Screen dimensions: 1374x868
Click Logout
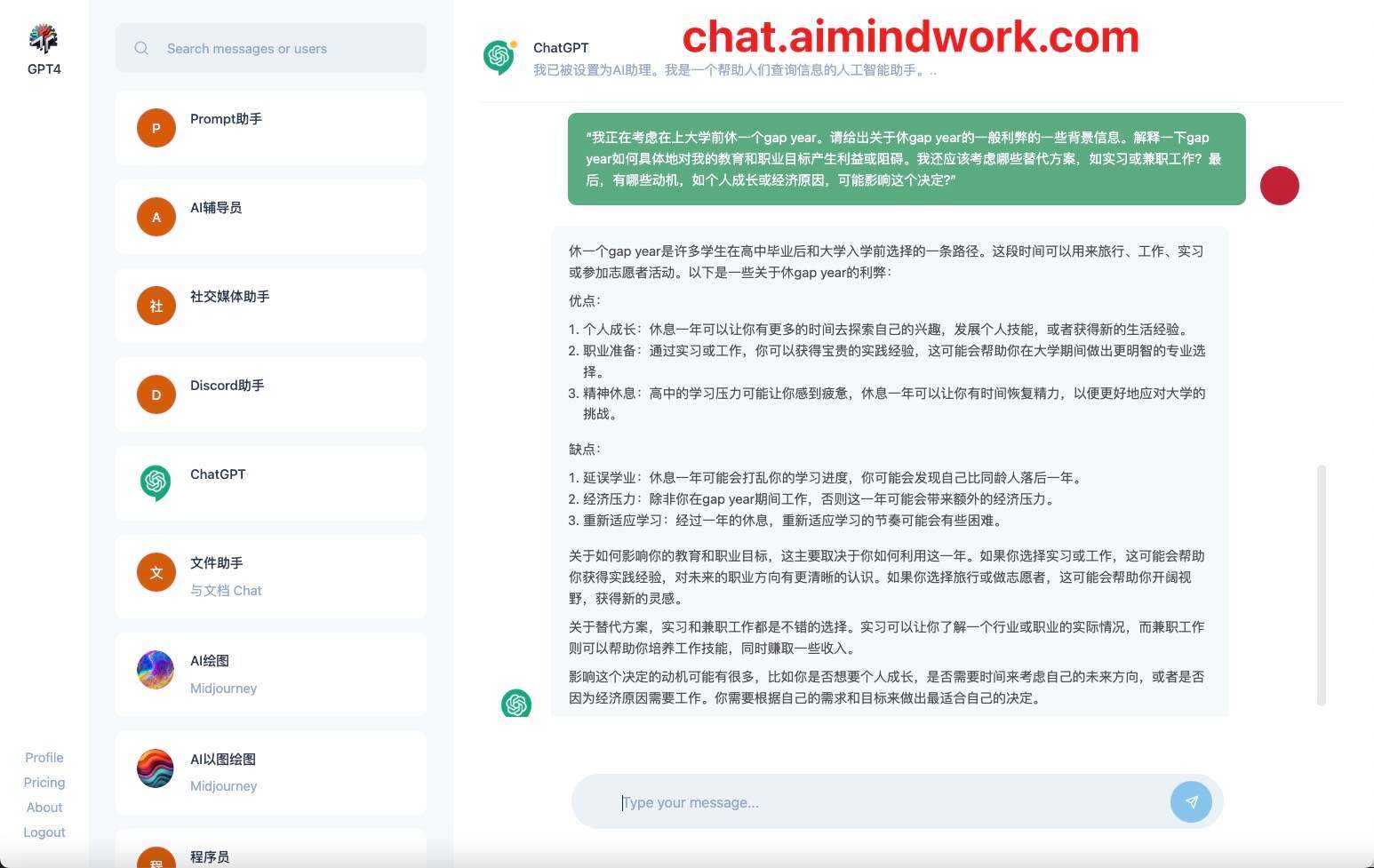click(x=44, y=832)
